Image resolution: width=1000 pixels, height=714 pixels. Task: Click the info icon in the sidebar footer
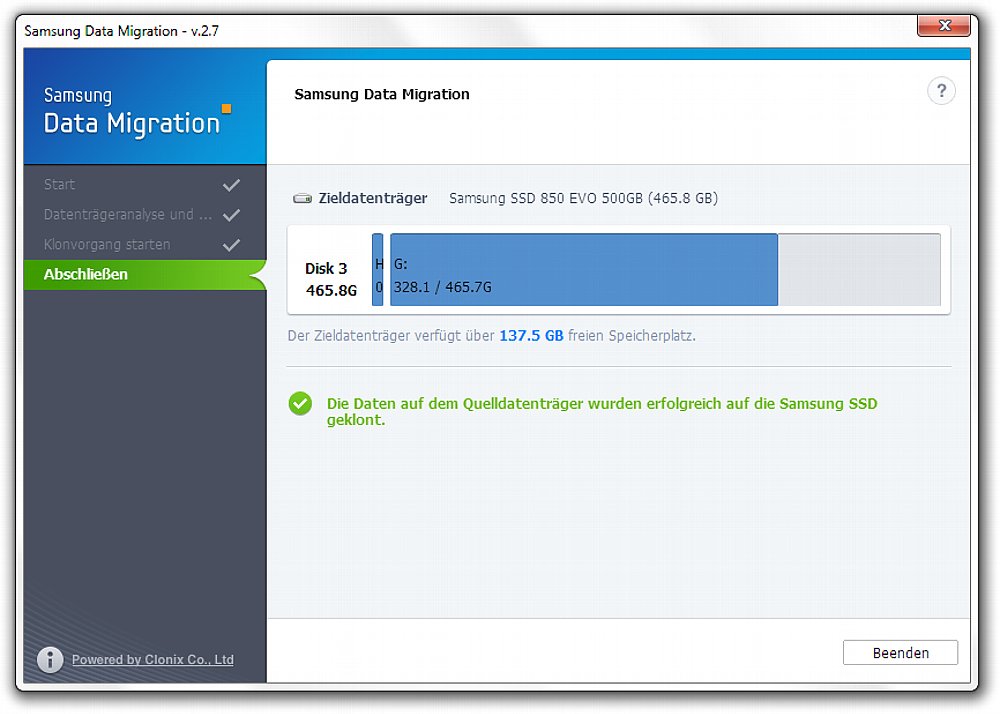50,660
